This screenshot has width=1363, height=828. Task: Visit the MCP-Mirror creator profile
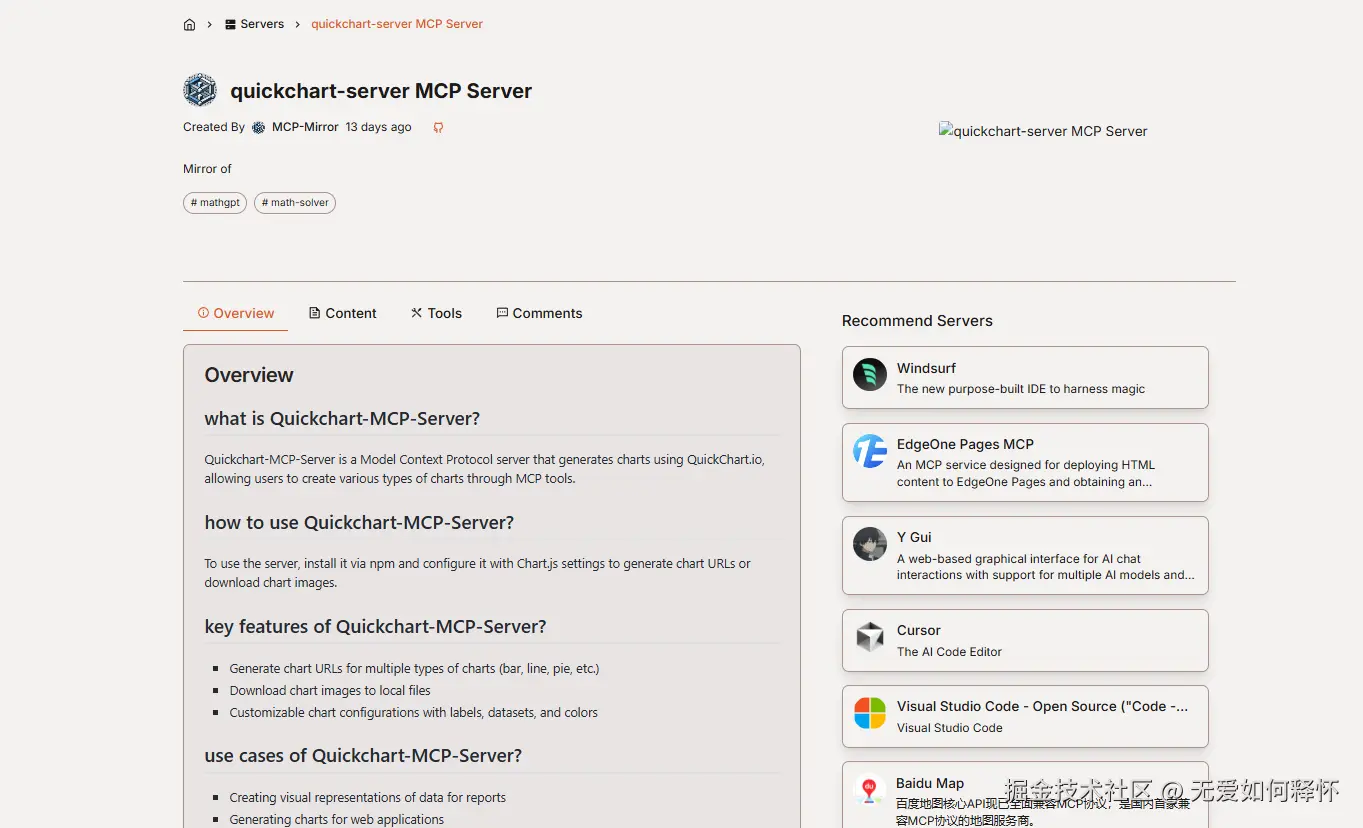click(x=305, y=127)
